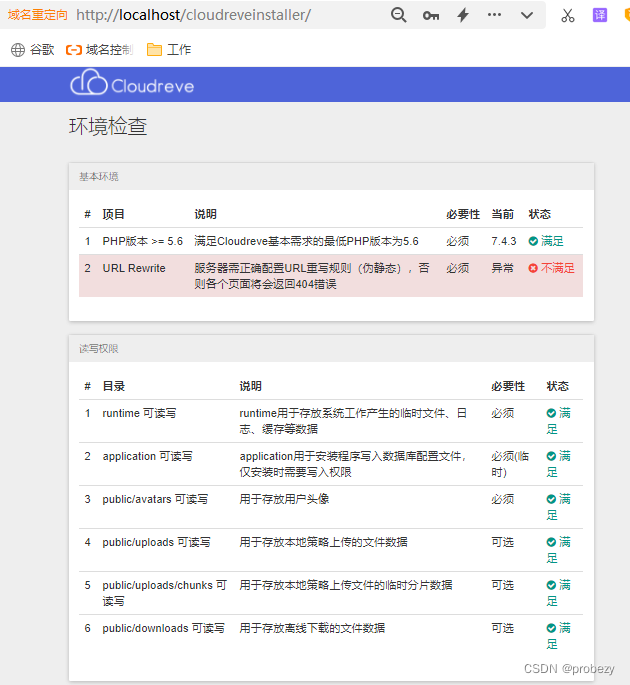Click the green check for public/avatars row
The image size is (630, 685).
click(551, 499)
